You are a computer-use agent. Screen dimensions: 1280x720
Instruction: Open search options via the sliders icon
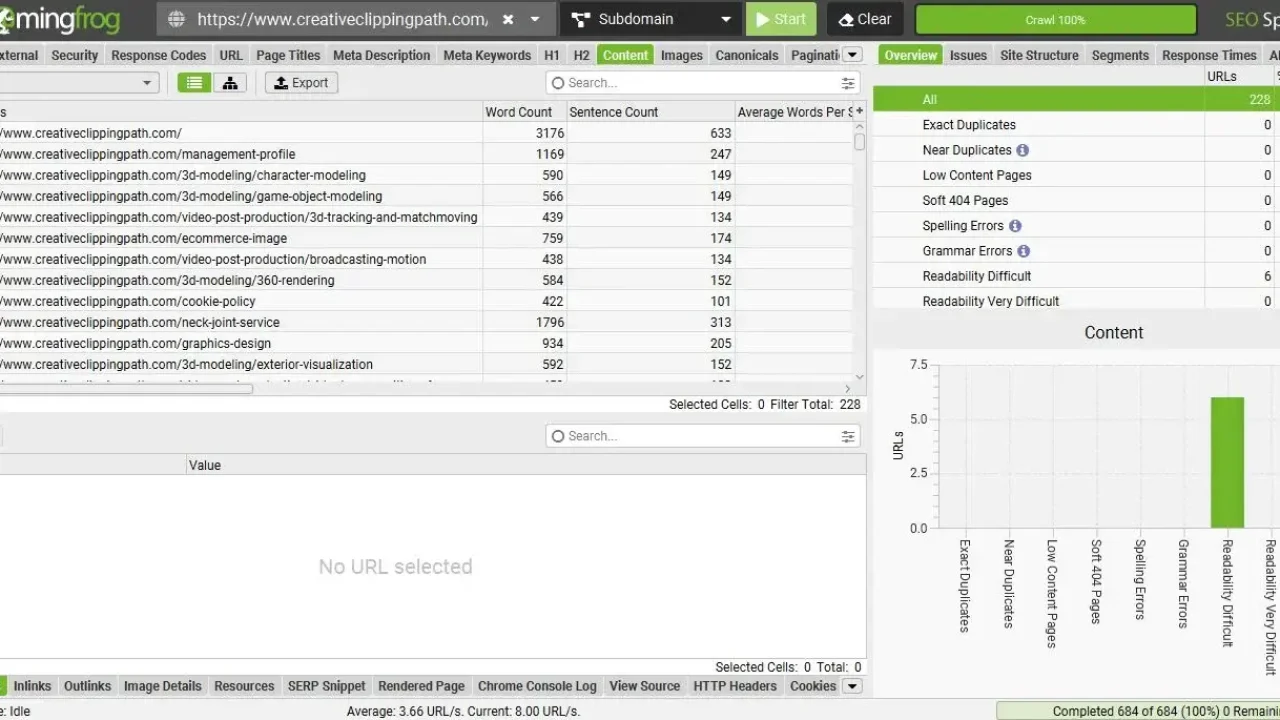tap(847, 83)
